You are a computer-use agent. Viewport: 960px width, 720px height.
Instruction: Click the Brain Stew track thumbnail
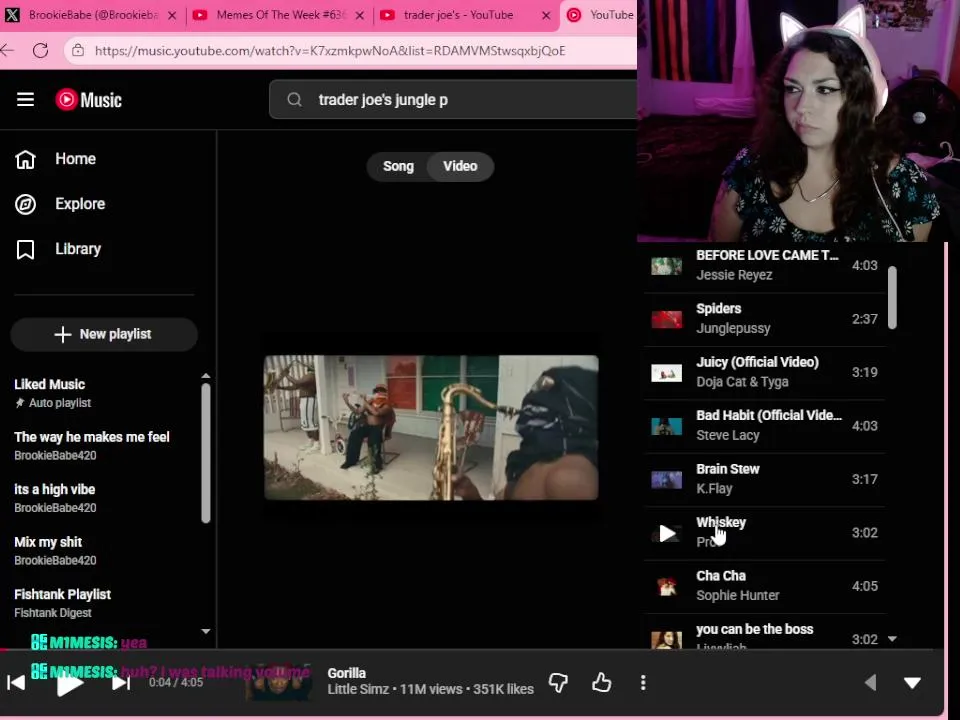667,479
